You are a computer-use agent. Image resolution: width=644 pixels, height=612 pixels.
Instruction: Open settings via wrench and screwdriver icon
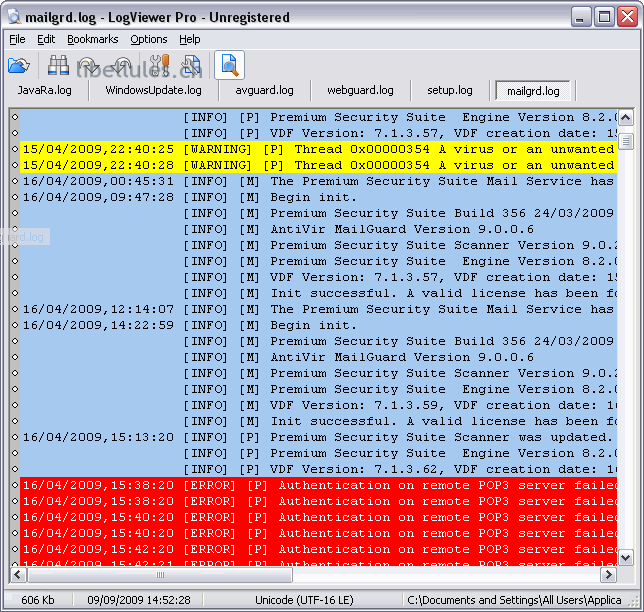(159, 65)
